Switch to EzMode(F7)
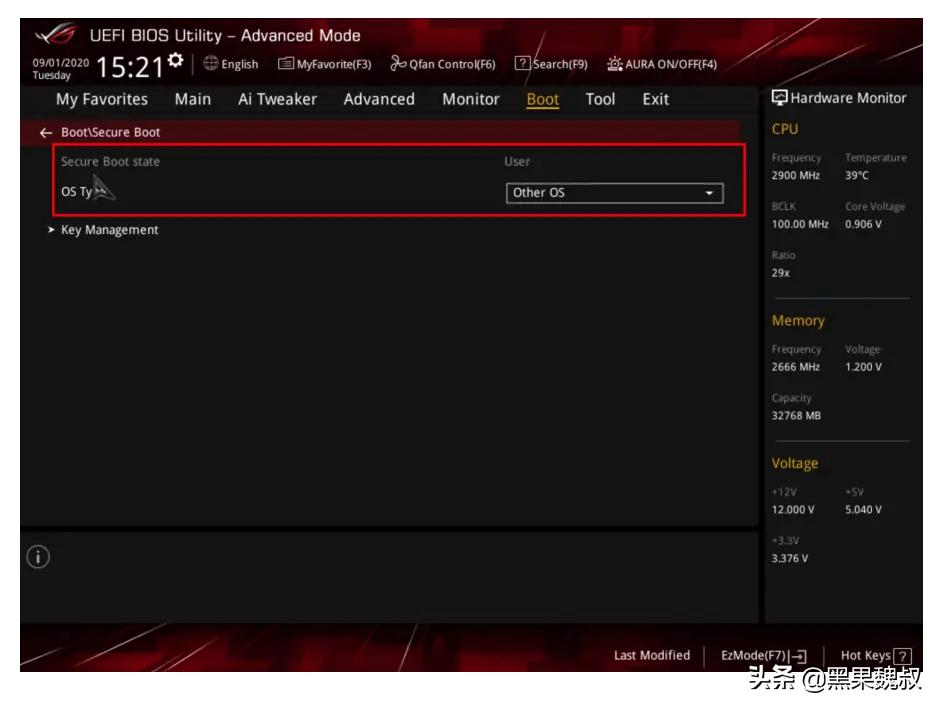 point(764,655)
